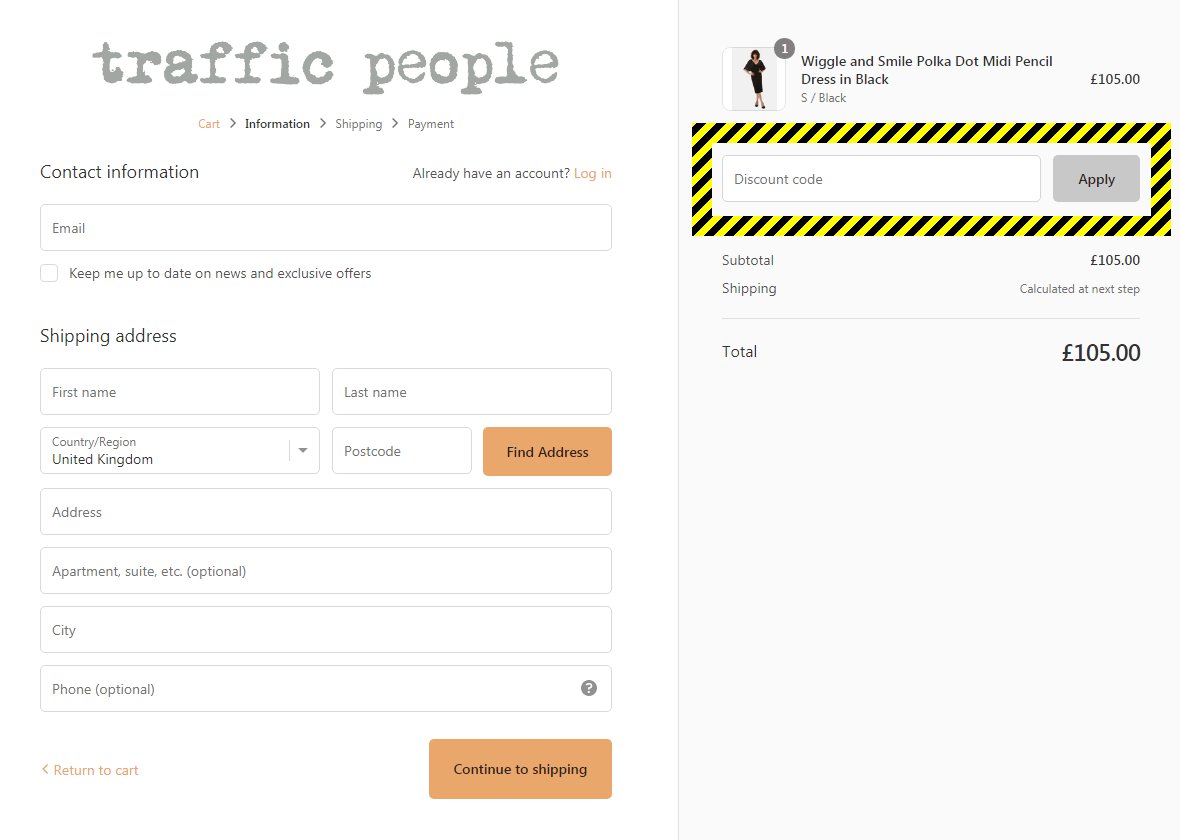Focus the Postcode field

[402, 451]
